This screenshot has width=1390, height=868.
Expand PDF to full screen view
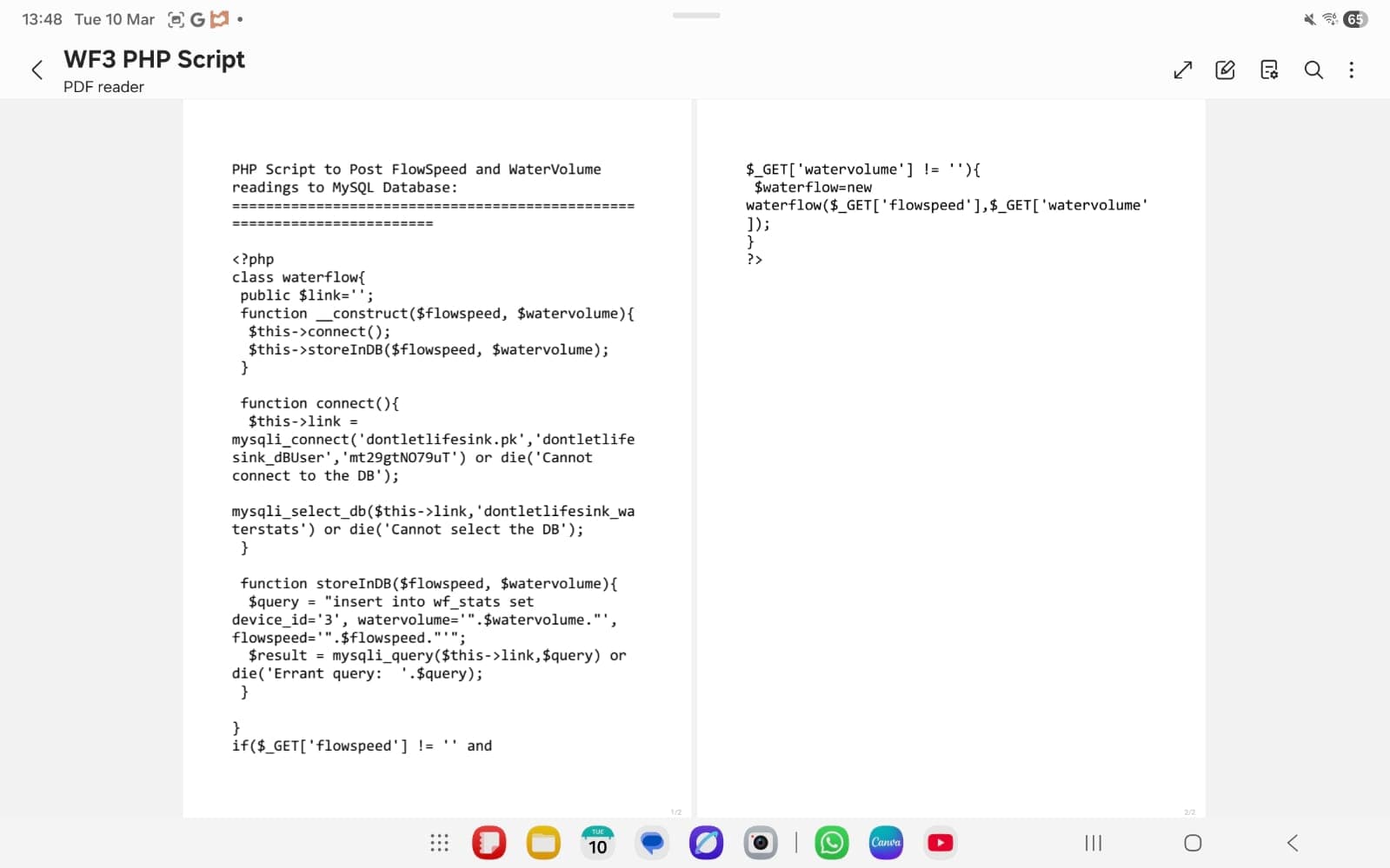click(x=1182, y=70)
